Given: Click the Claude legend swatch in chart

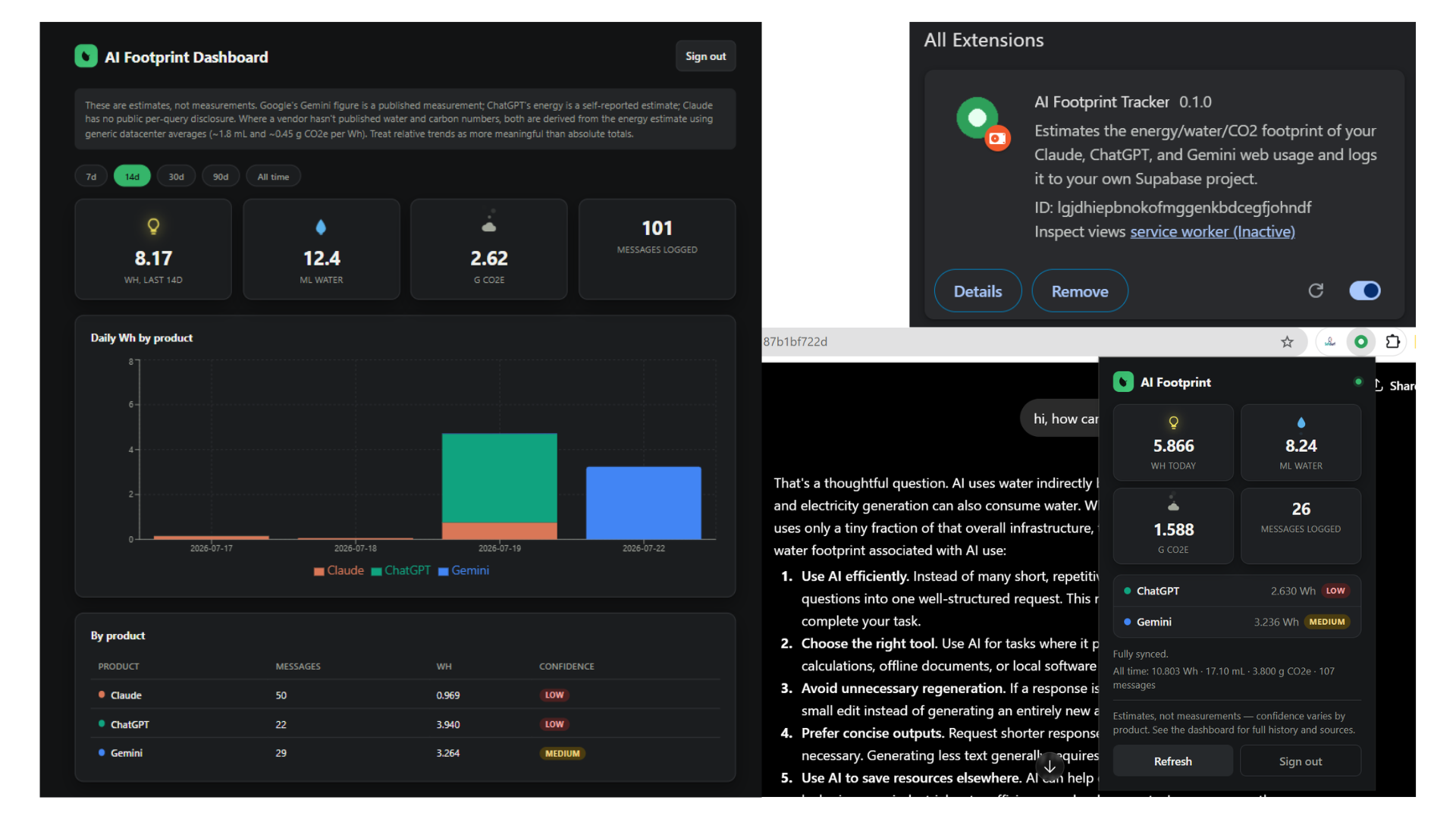Looking at the screenshot, I should pyautogui.click(x=319, y=572).
